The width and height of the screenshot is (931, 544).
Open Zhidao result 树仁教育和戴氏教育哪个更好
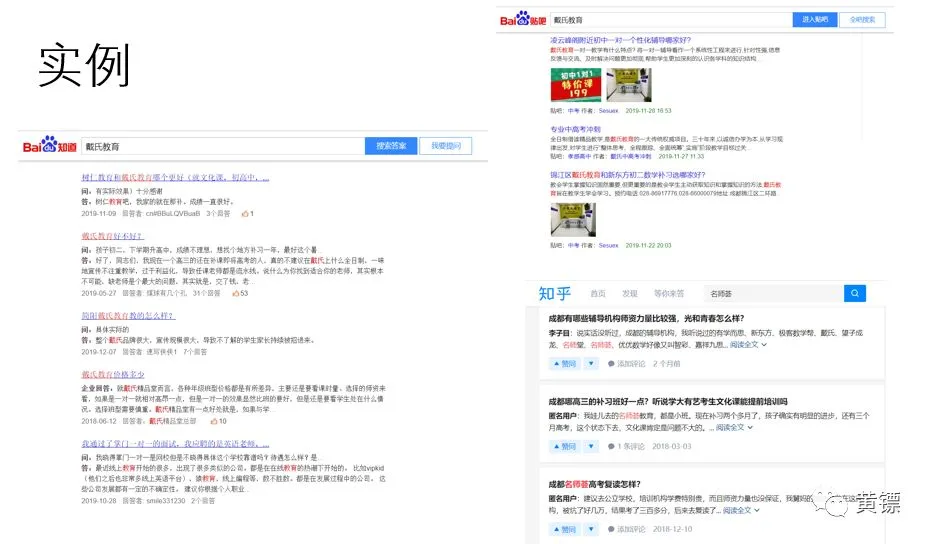coord(175,178)
